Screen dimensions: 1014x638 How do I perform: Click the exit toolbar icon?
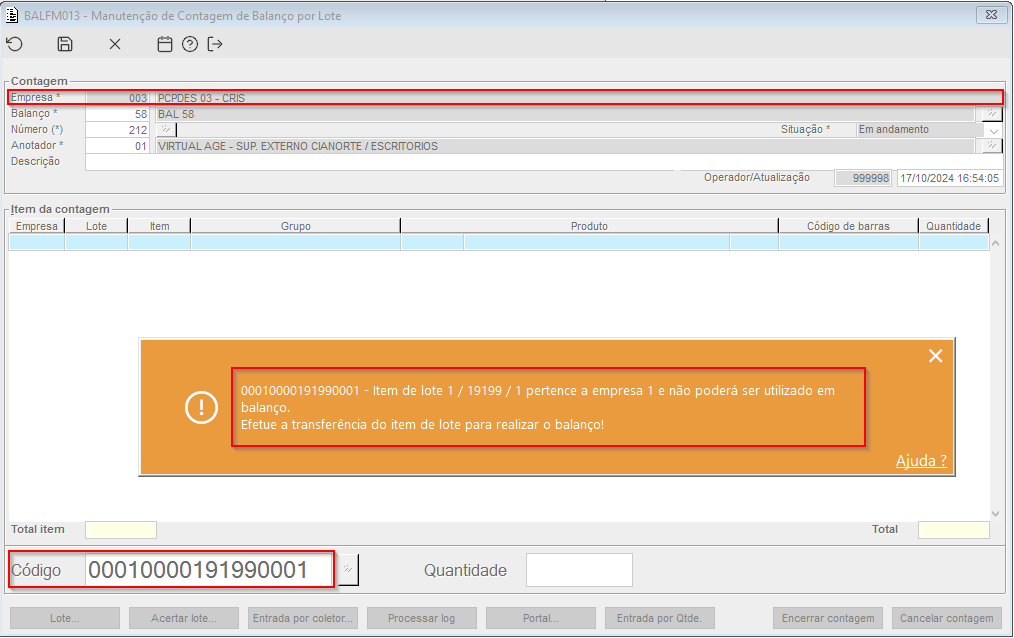215,44
